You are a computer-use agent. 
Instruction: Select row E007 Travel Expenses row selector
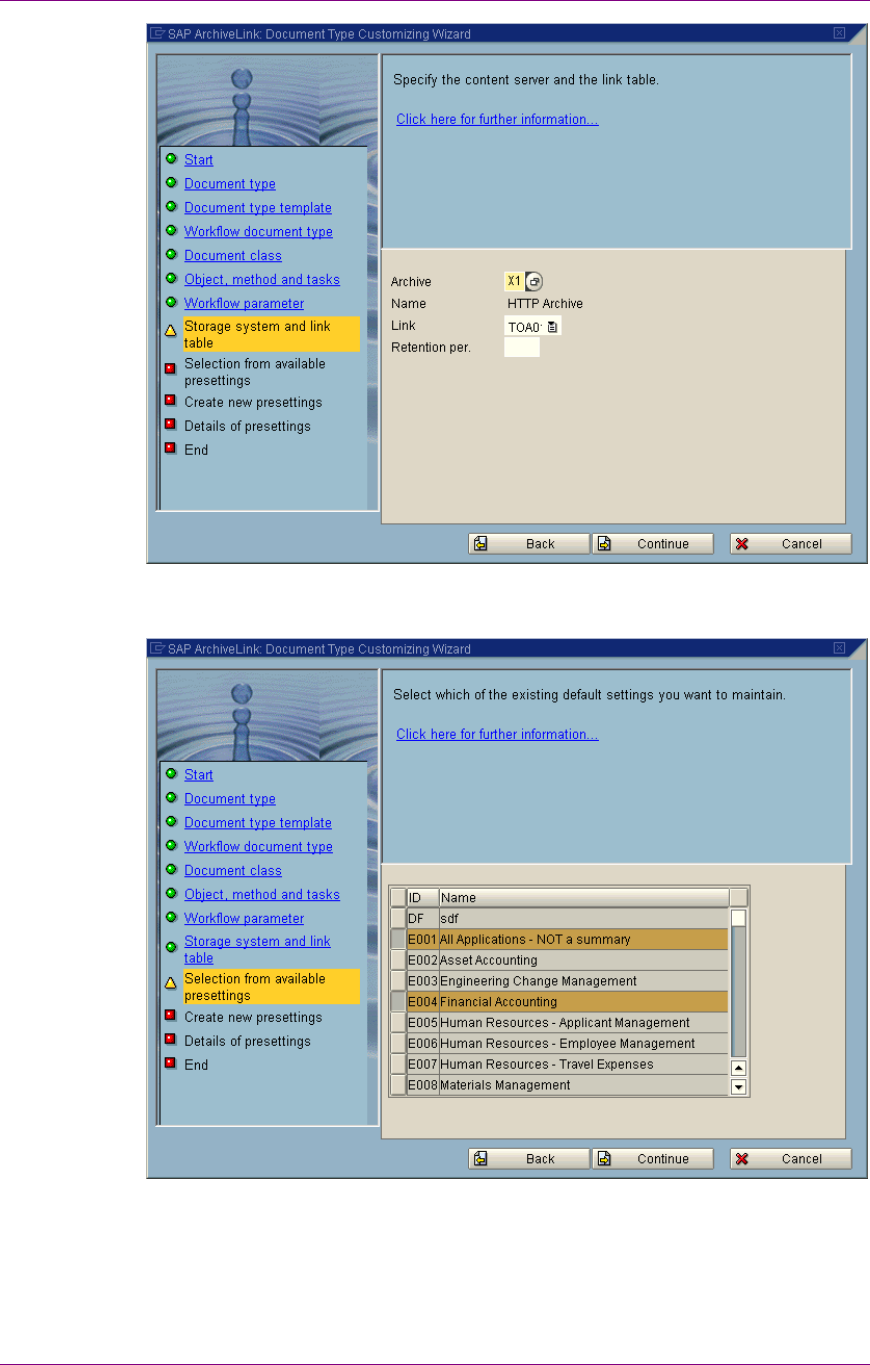(398, 1065)
